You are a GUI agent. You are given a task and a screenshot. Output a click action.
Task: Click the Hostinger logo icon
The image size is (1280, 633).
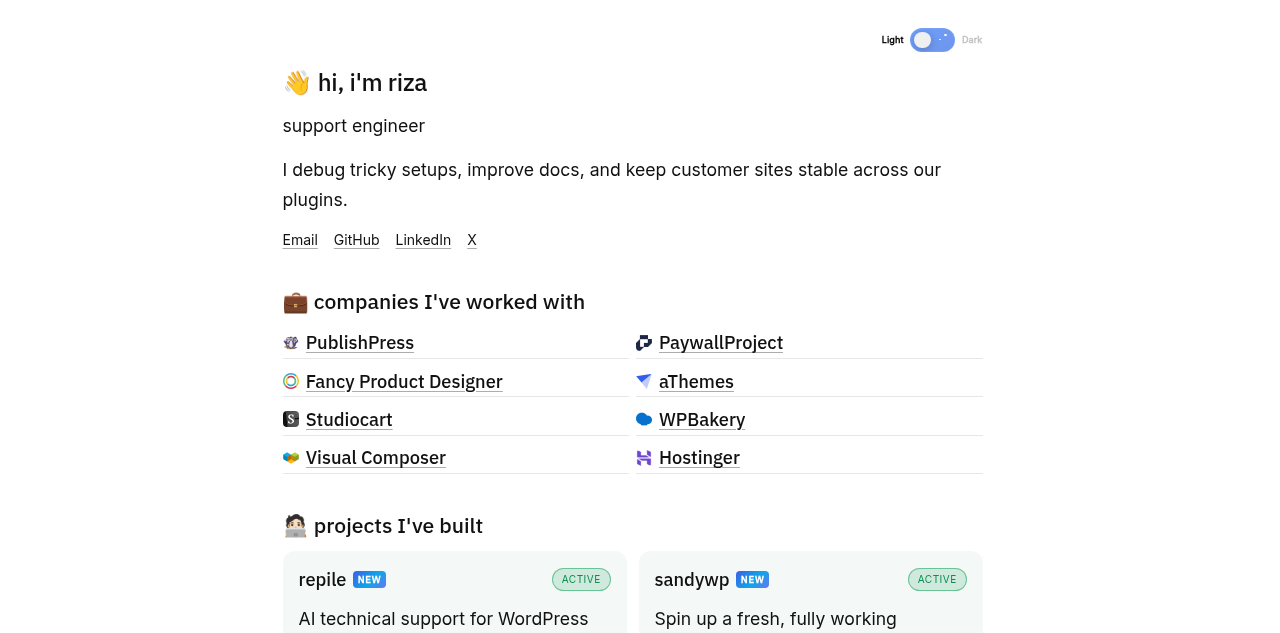click(x=644, y=458)
